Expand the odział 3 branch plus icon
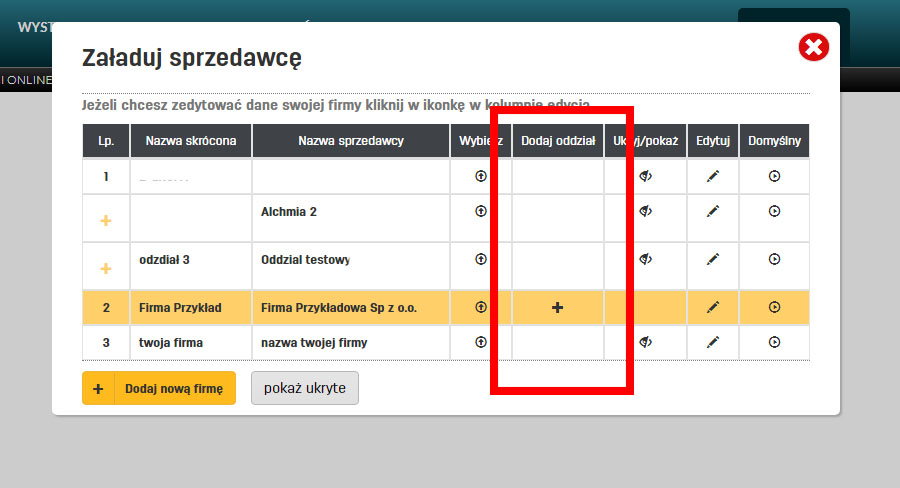900x488 pixels. 106,268
